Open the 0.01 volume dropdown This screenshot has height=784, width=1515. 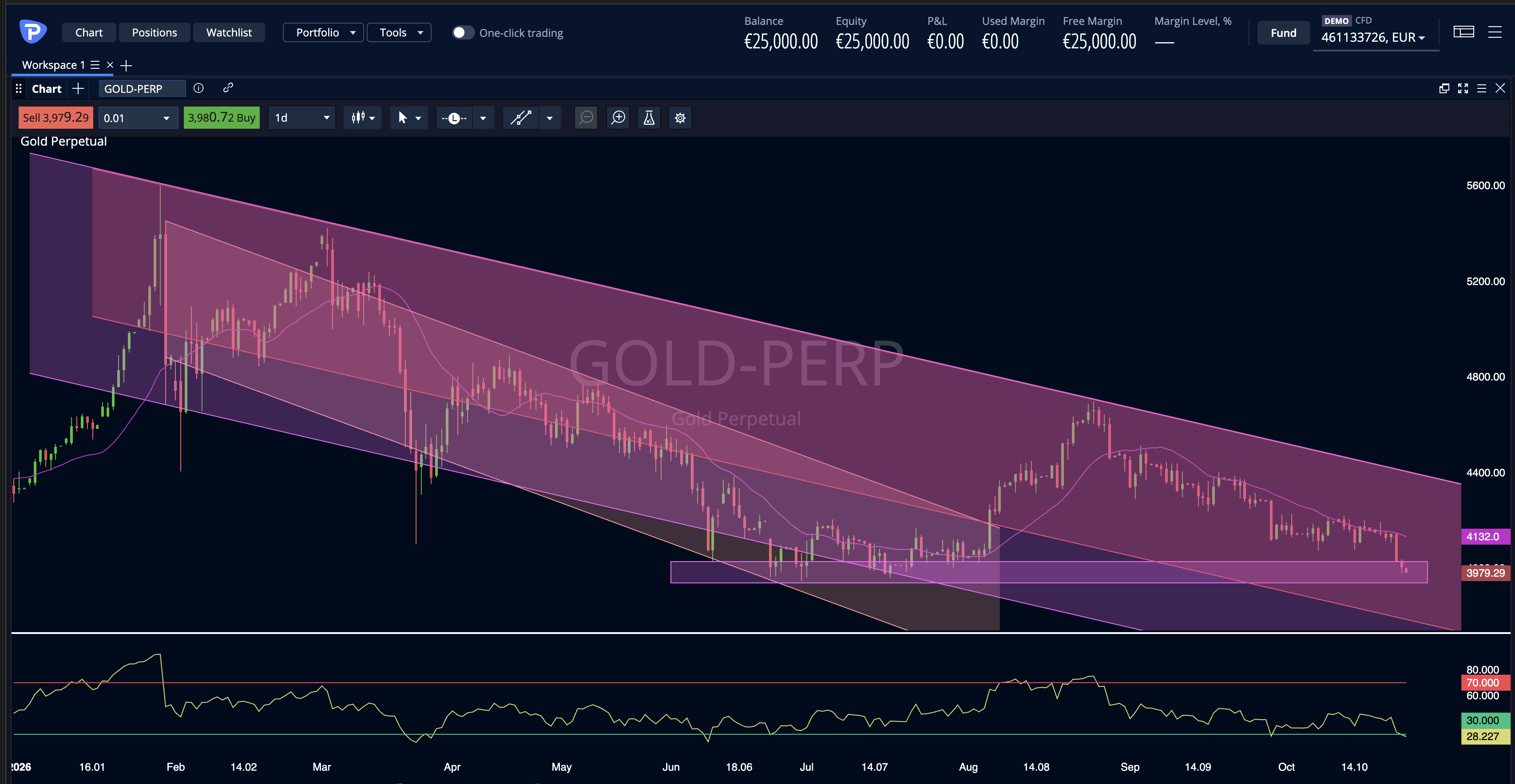(138, 118)
